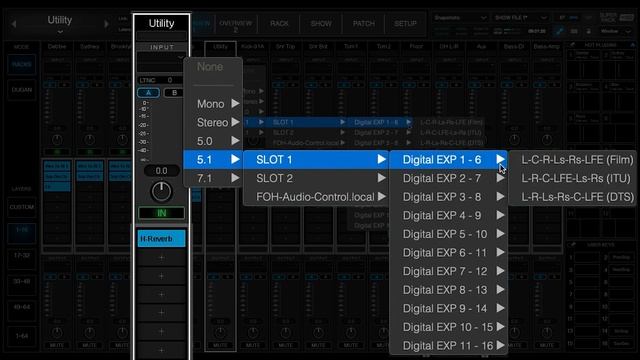The width and height of the screenshot is (640, 360).
Task: Expand the 7.1 submenu
Action: click(213, 178)
